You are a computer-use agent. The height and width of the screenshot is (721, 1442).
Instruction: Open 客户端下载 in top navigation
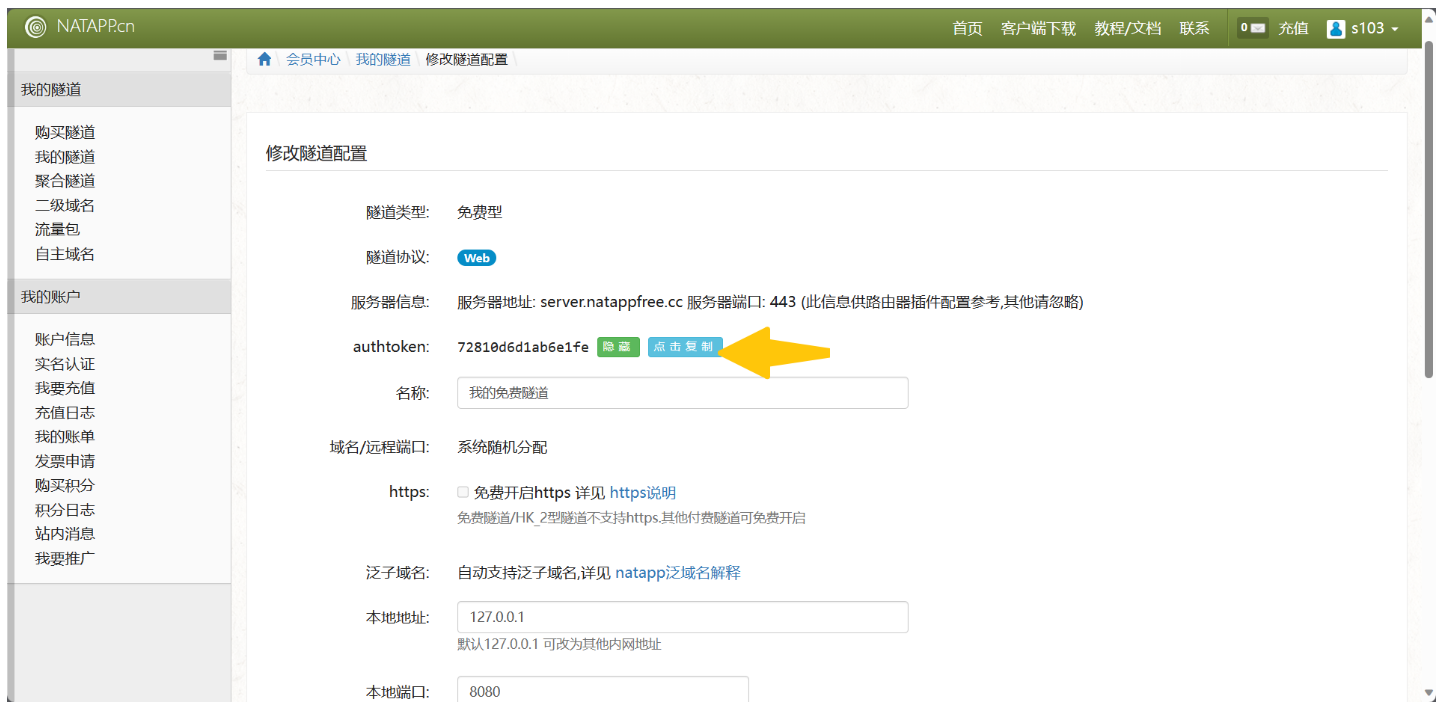pyautogui.click(x=1038, y=28)
